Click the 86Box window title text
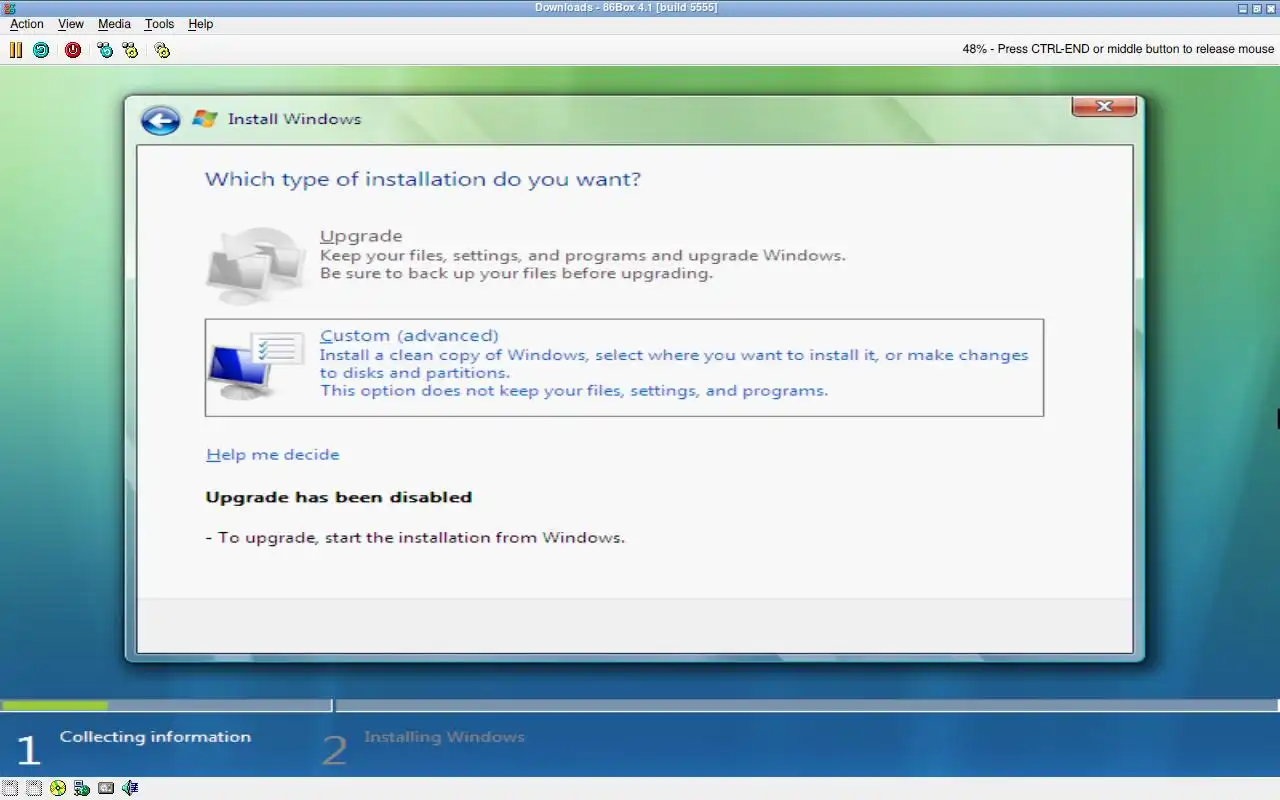The width and height of the screenshot is (1280, 800). tap(626, 8)
